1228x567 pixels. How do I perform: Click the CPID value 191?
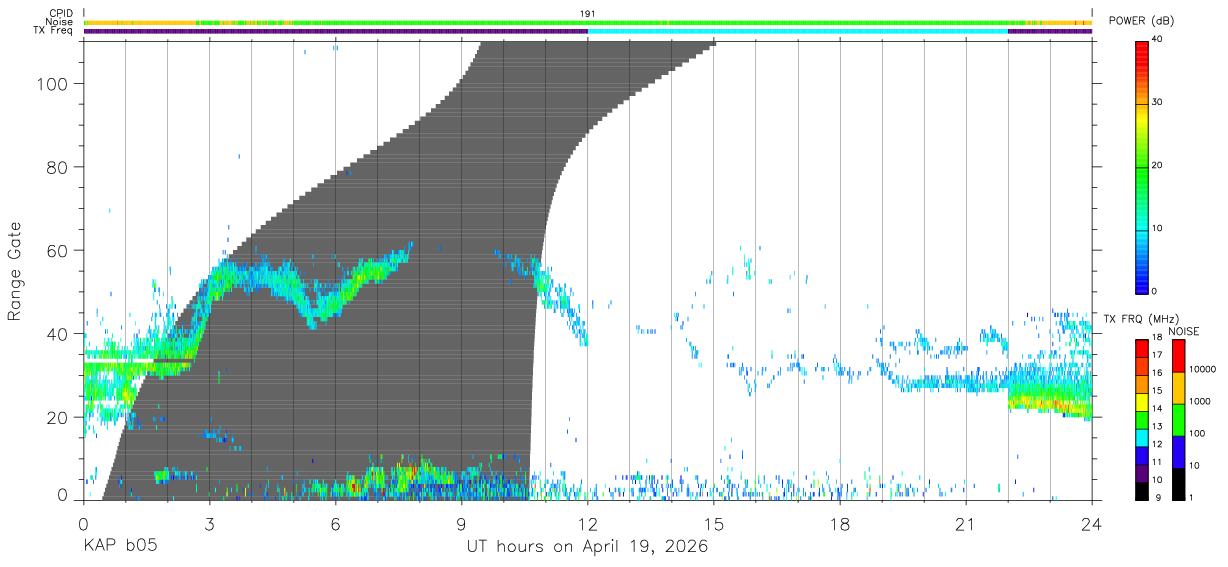tap(588, 13)
